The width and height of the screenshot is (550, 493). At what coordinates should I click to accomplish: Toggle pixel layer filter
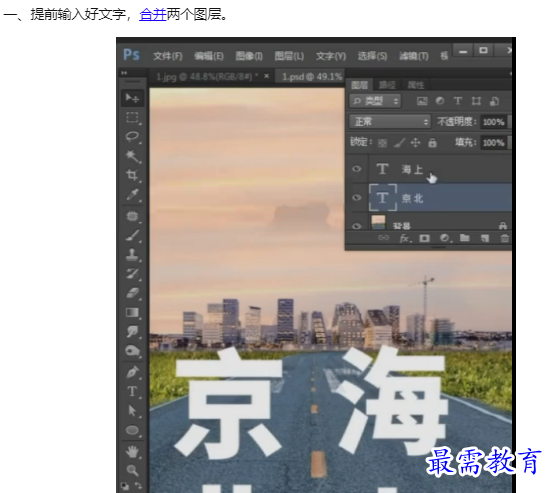point(422,101)
